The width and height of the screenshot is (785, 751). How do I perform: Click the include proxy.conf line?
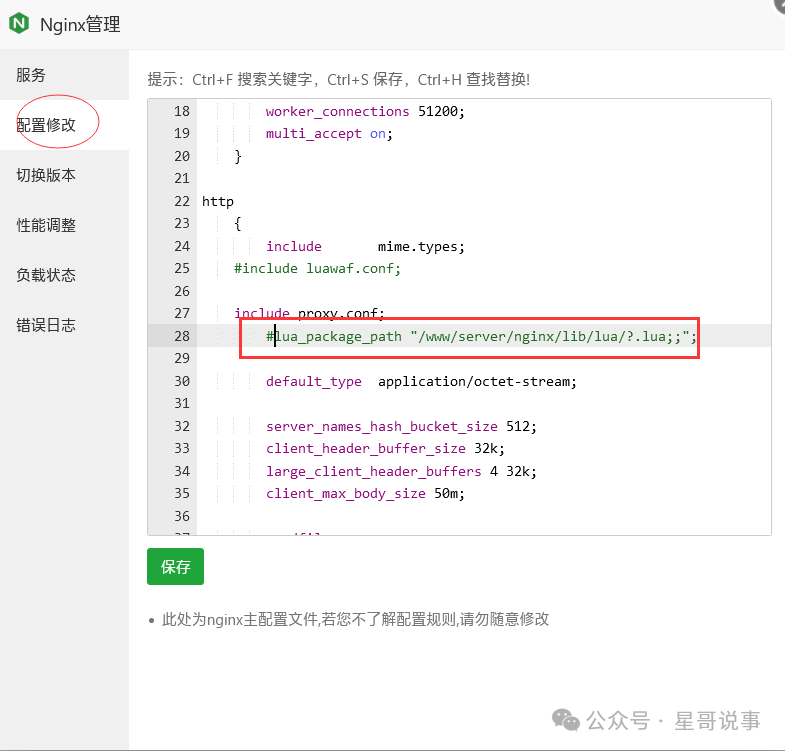coord(309,313)
